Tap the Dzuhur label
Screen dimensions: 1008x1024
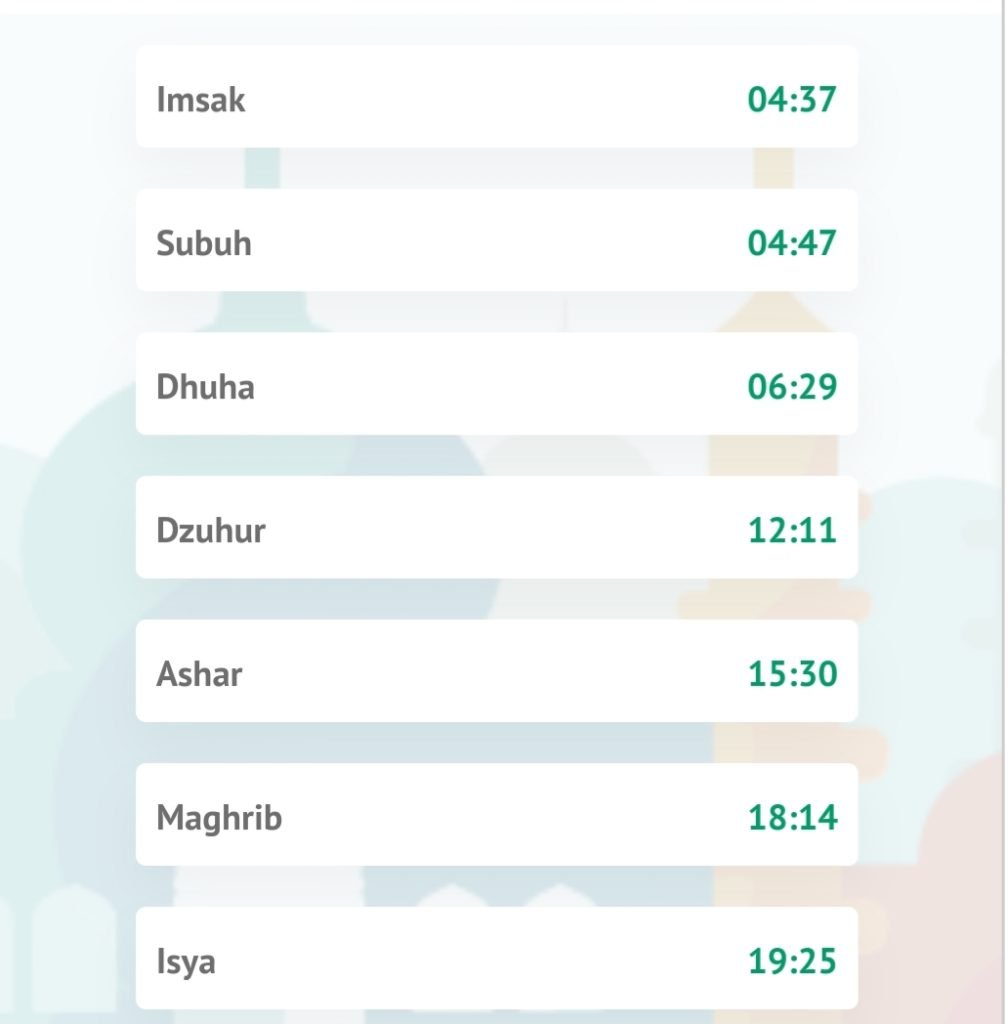[210, 530]
